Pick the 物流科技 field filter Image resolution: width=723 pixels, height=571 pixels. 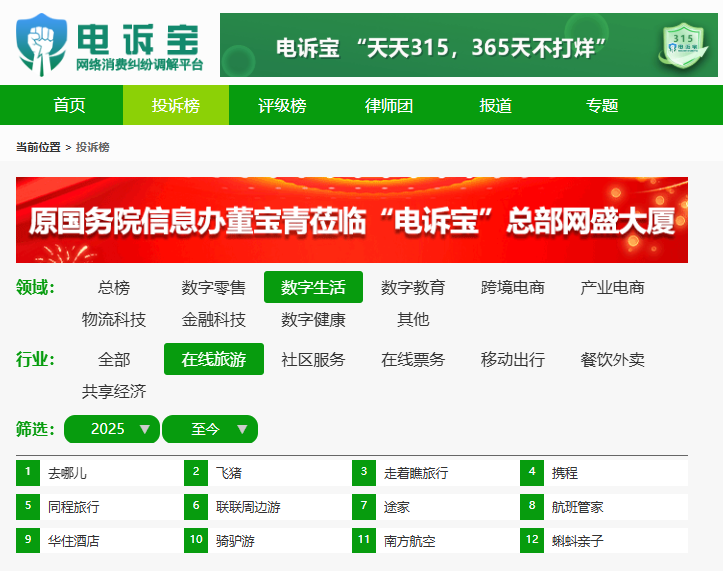[x=114, y=319]
